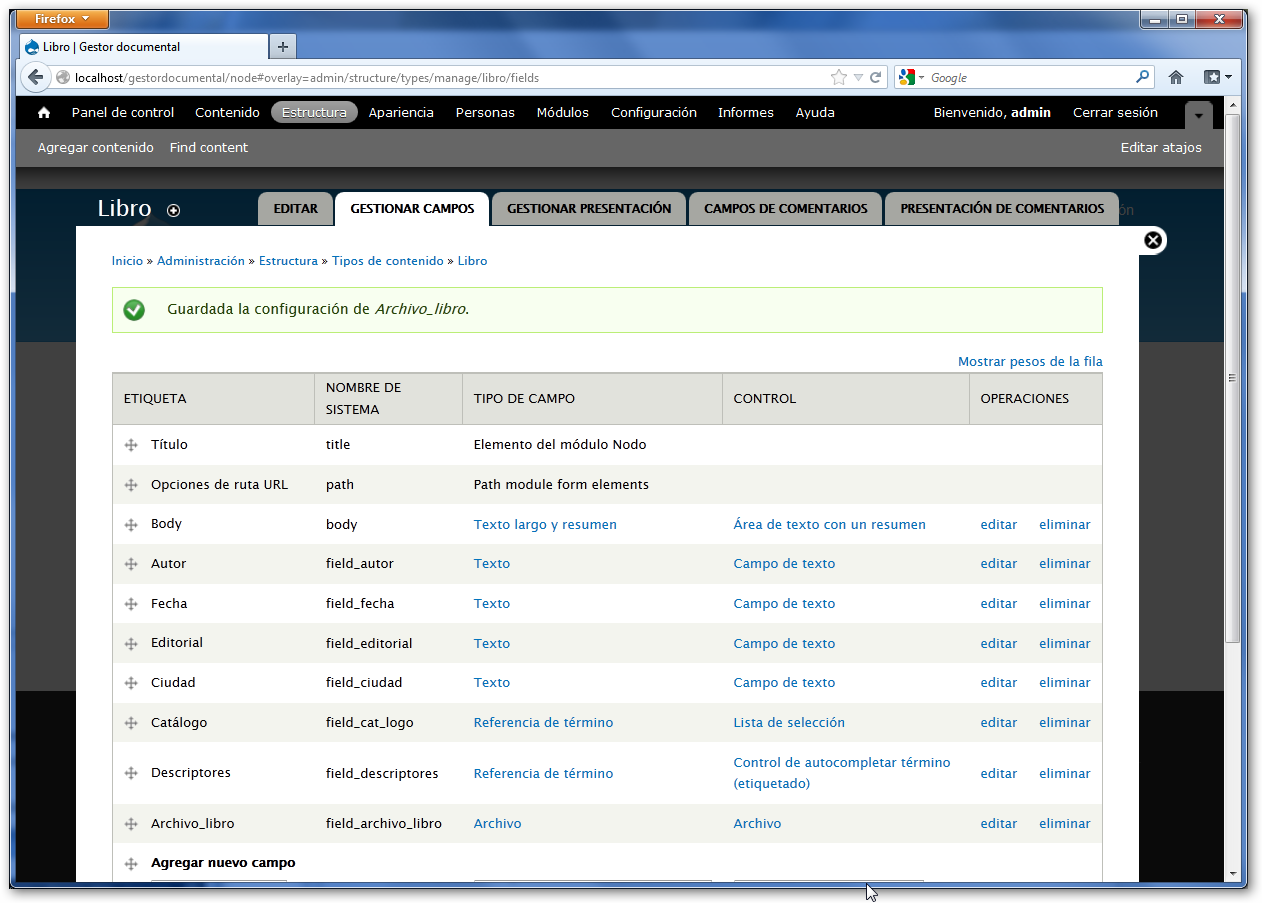Screen dimensions: 1262x903
Task: Click Mostrar pesos de la fila link
Action: [x=1029, y=362]
